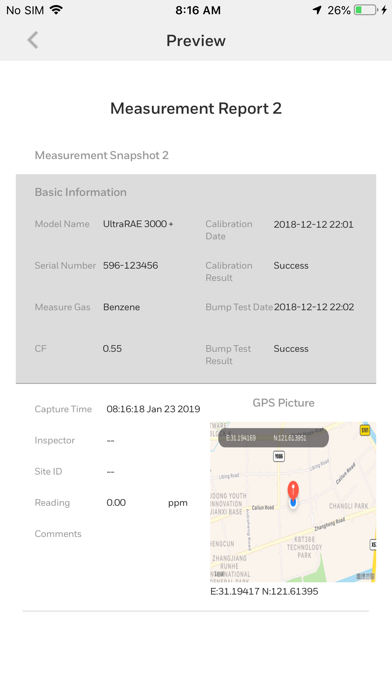Select bump test date 2018-12-12 22:02
Viewport: 392px width, 696px height.
coord(314,307)
